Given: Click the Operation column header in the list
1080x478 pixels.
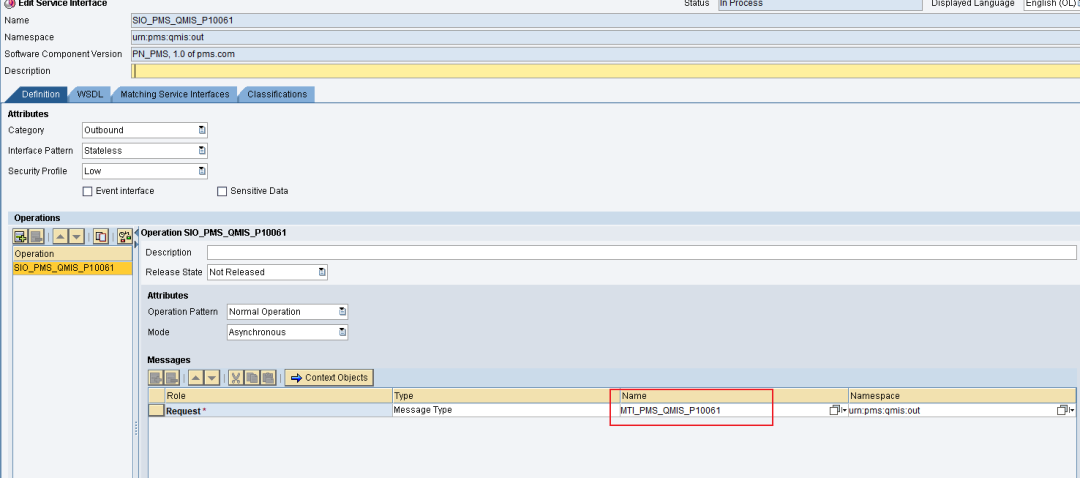Looking at the screenshot, I should [72, 253].
